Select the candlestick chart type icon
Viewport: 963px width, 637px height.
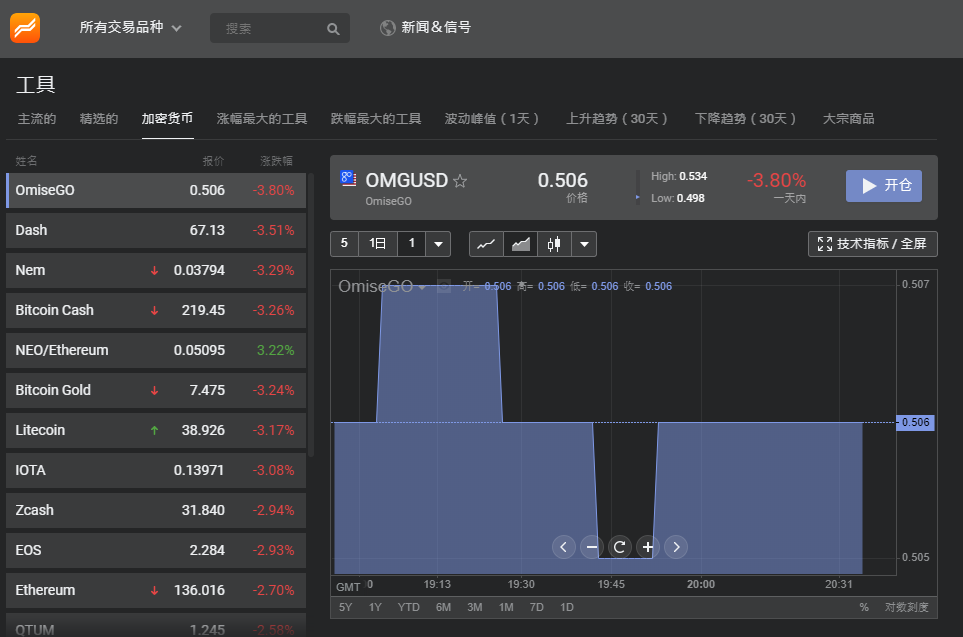[x=554, y=244]
